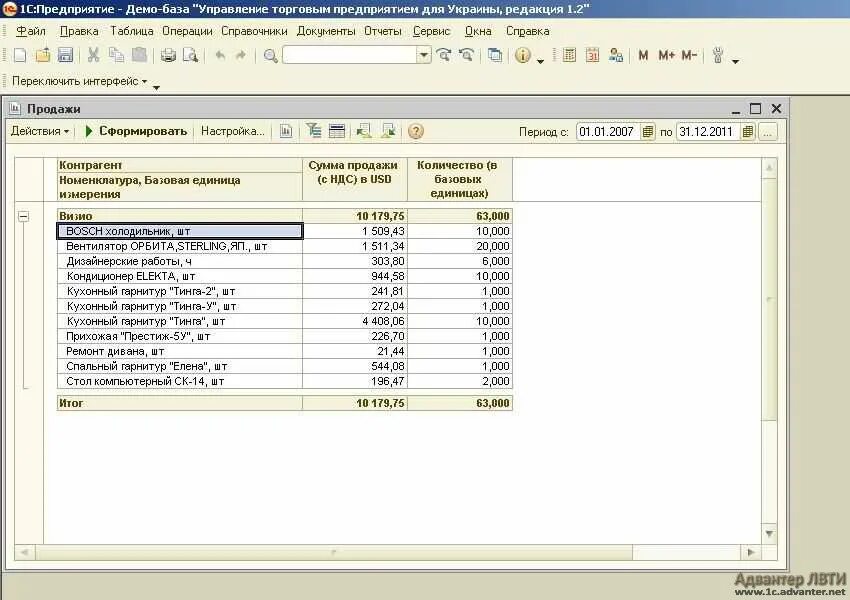The image size is (850, 600).
Task: Open the Документы menu
Action: click(326, 31)
